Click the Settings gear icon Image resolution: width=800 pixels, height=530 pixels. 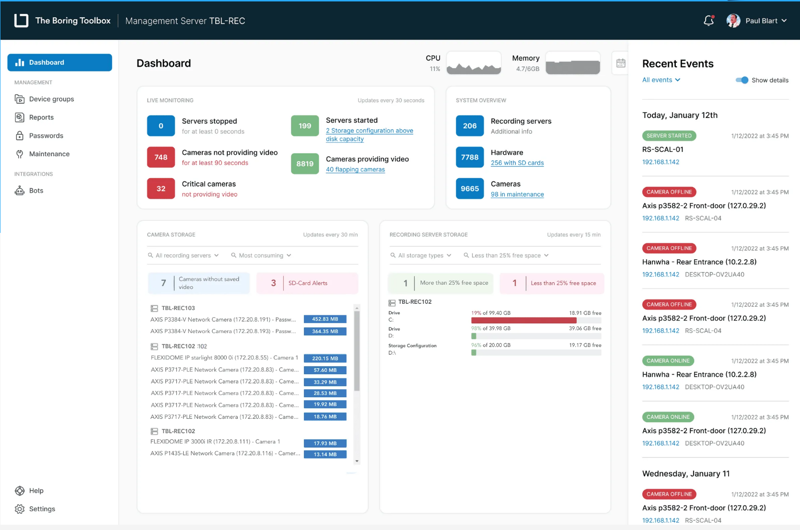point(19,509)
